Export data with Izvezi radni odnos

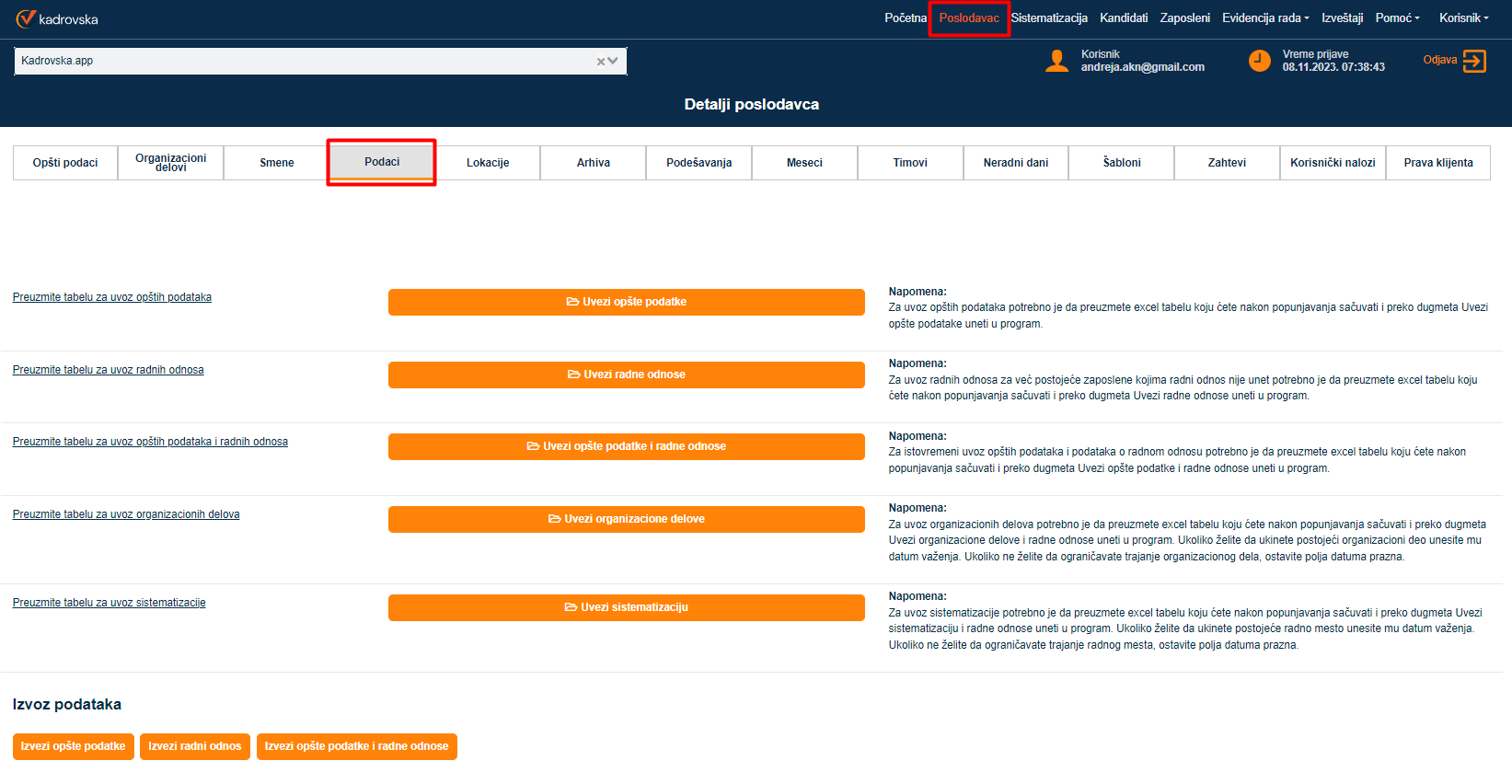(x=194, y=746)
